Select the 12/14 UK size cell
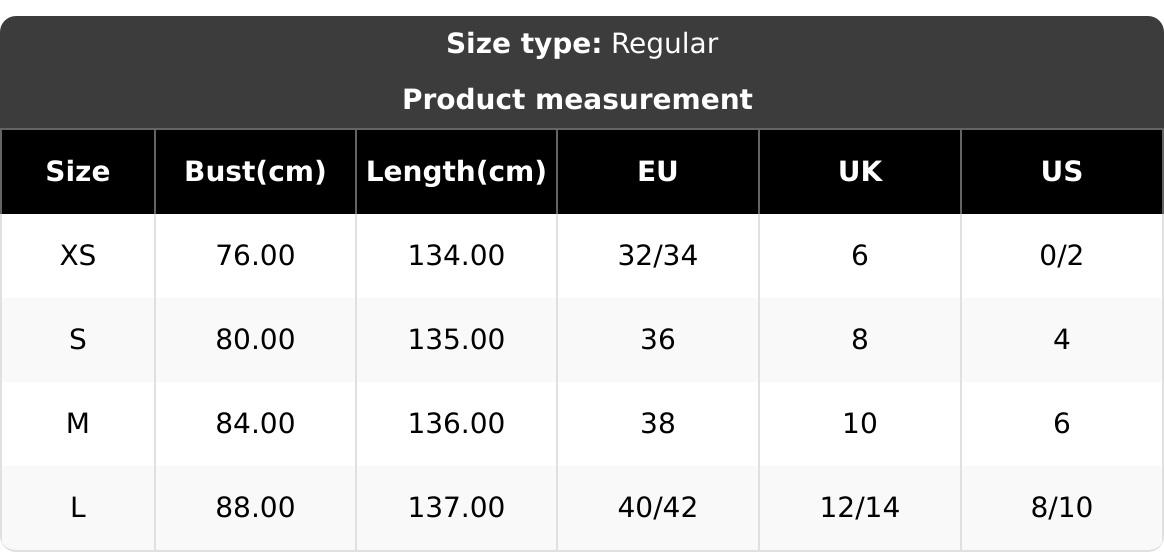This screenshot has height=552, width=1164. 860,508
